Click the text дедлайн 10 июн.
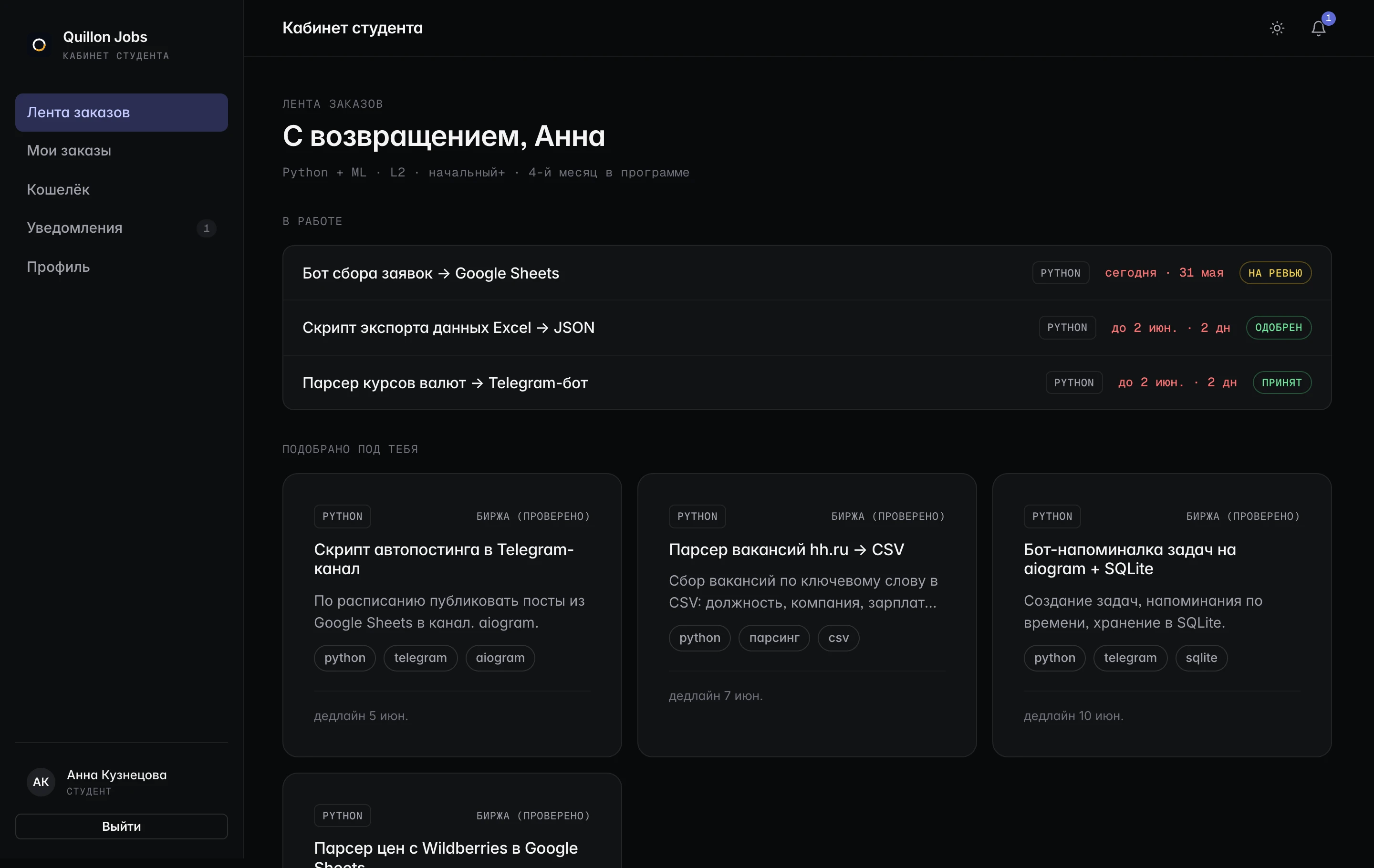This screenshot has width=1374, height=868. (x=1073, y=716)
